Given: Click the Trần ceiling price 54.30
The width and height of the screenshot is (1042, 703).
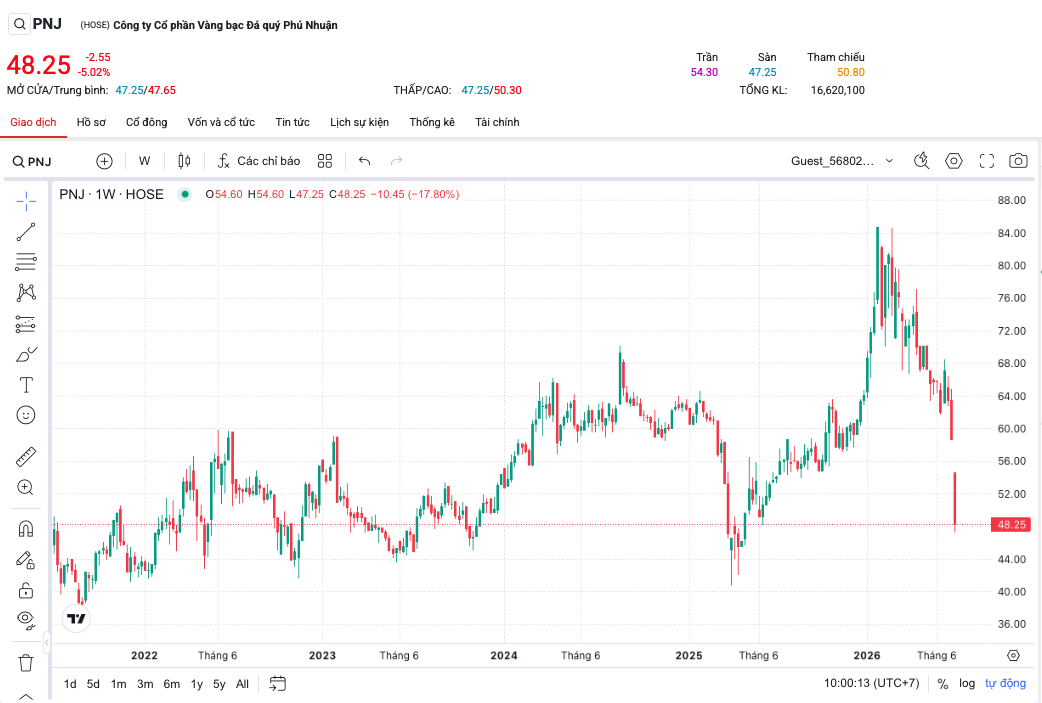Looking at the screenshot, I should click(x=704, y=72).
